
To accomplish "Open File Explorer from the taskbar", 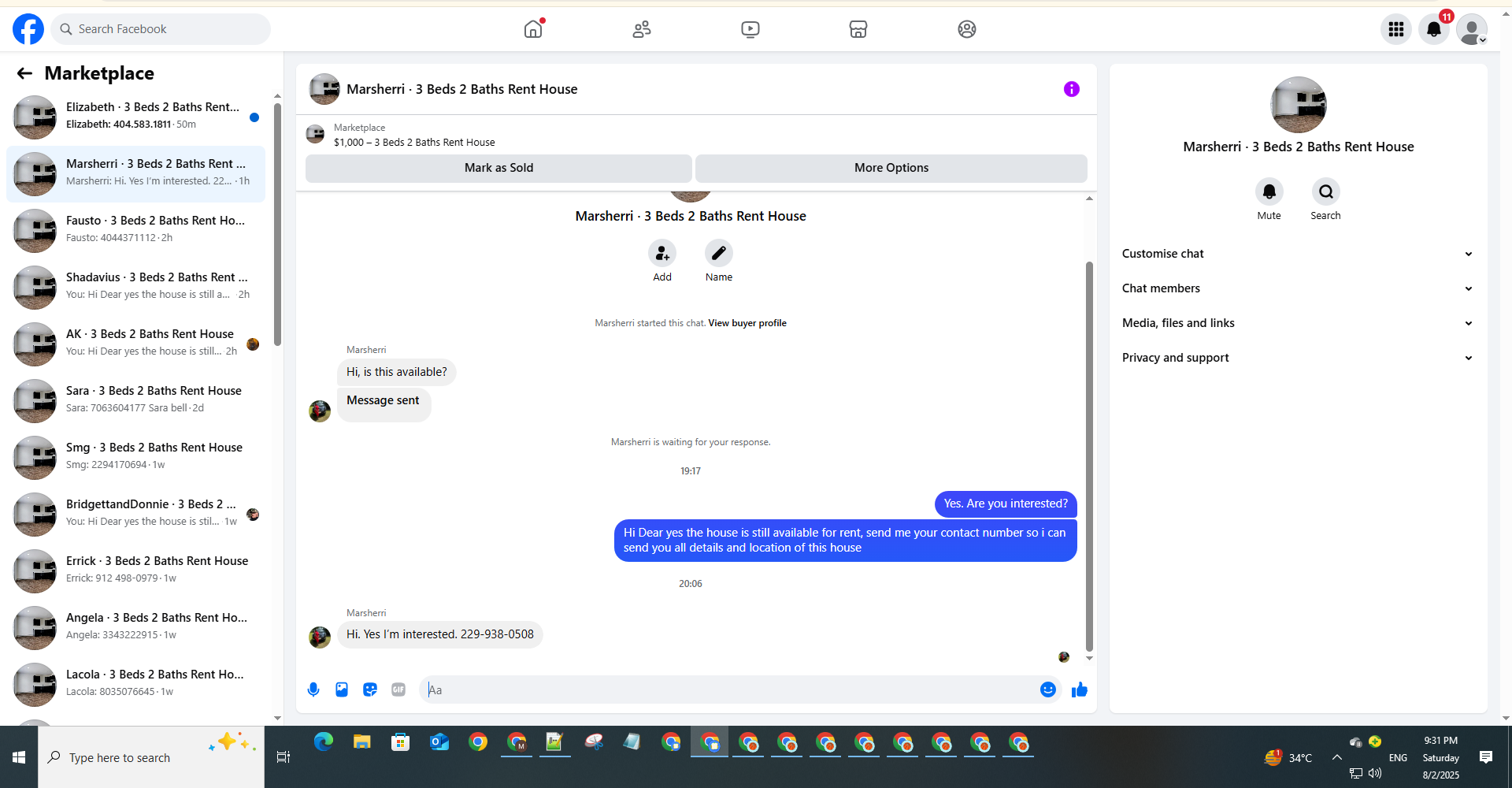I will coord(362,742).
